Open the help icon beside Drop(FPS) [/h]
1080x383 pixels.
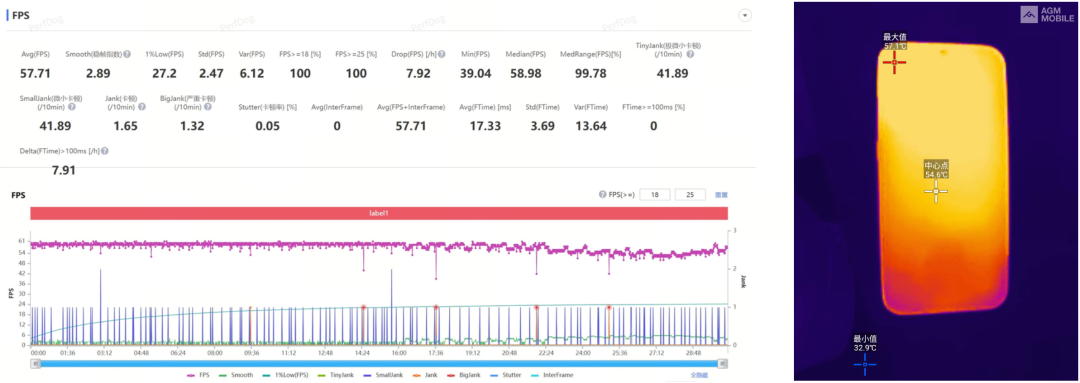tap(442, 54)
